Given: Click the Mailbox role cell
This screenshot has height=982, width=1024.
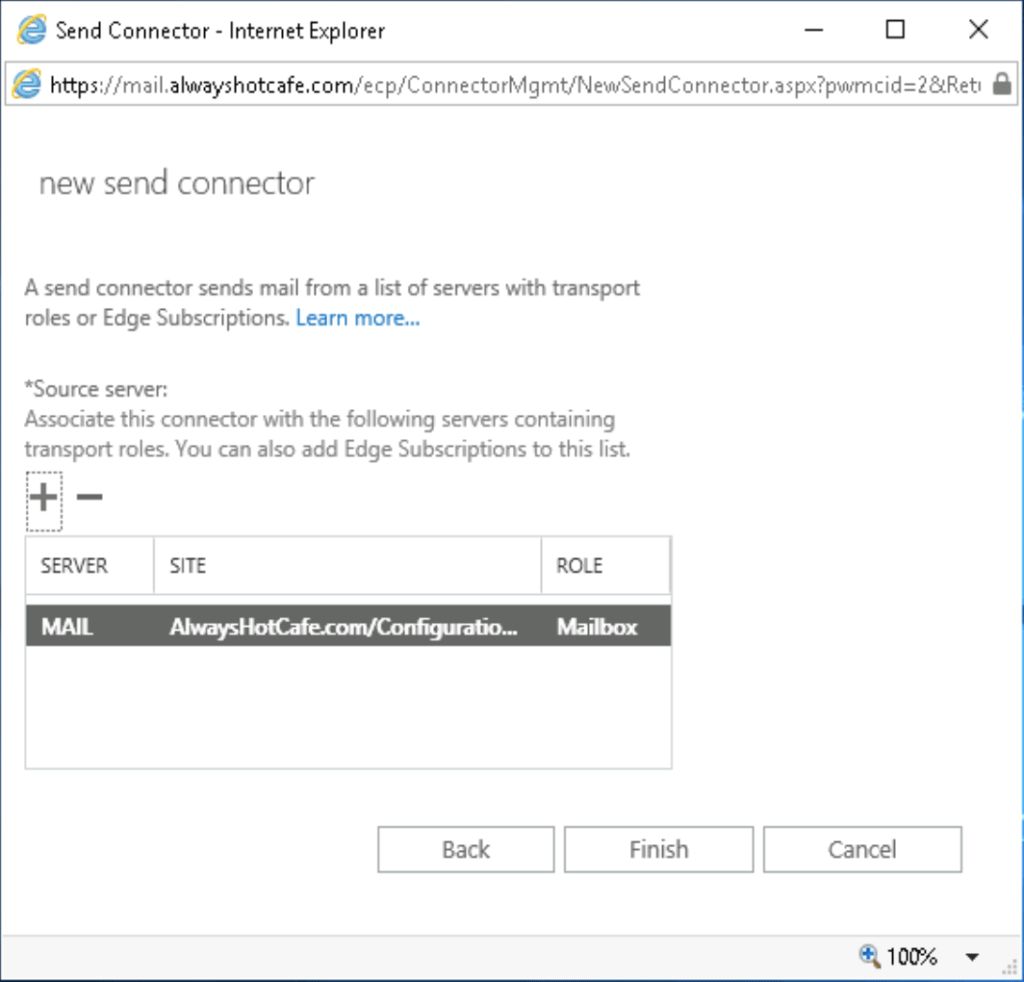Looking at the screenshot, I should point(597,627).
